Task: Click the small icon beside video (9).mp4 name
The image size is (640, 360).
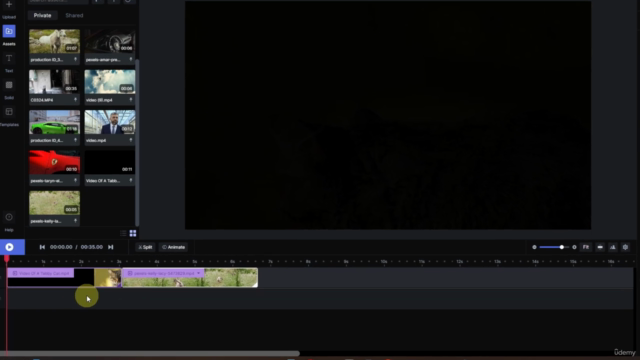Action: [131, 100]
